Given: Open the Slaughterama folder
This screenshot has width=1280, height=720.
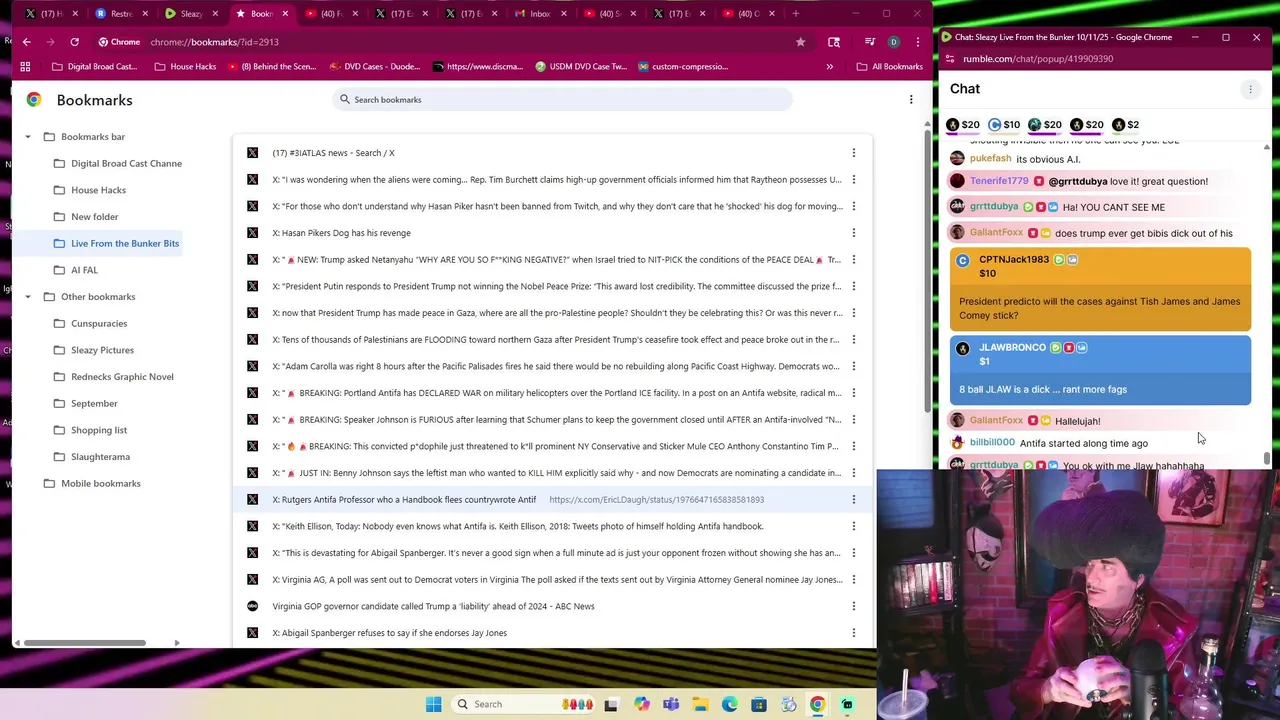Looking at the screenshot, I should pos(90,457).
